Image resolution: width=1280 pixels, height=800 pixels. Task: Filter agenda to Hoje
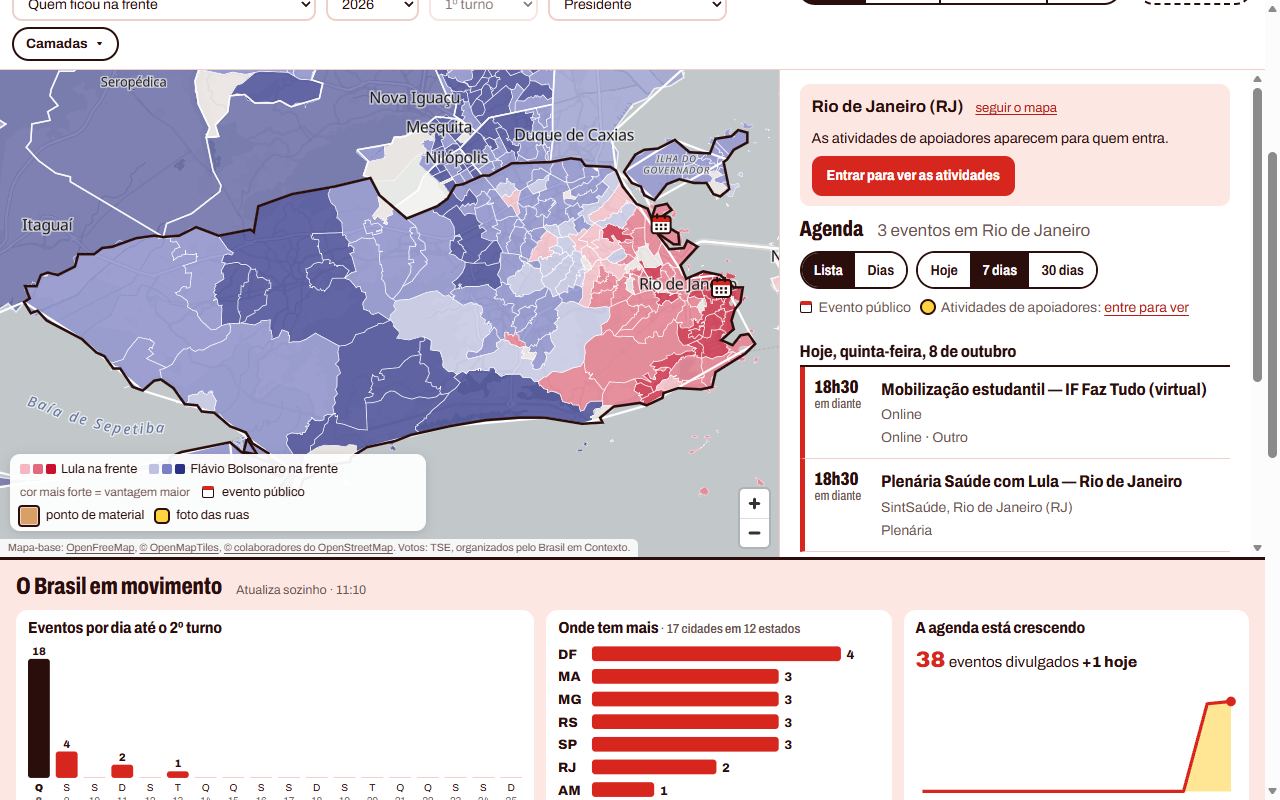pos(944,270)
